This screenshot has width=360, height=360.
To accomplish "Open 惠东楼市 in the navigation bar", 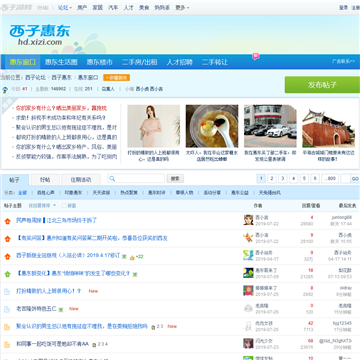I will (100, 62).
